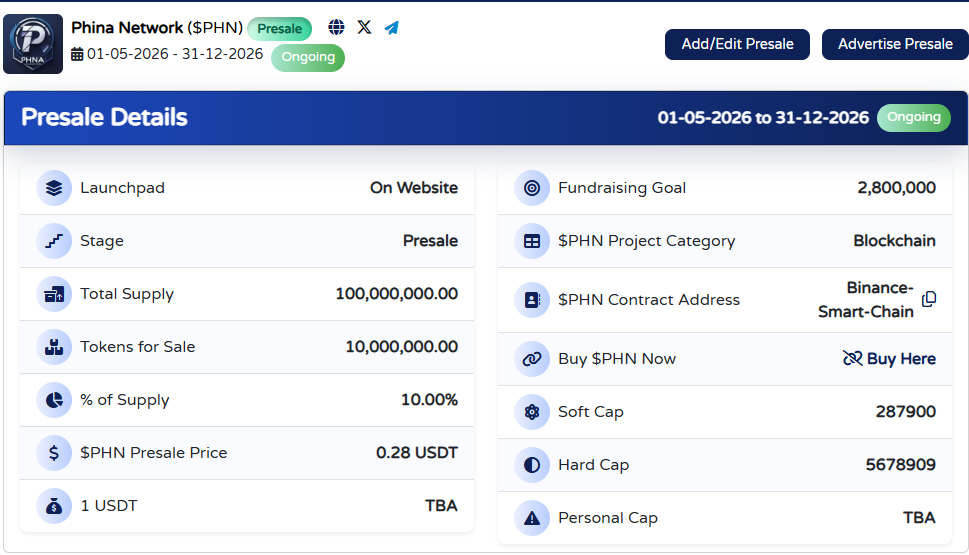The image size is (969, 555).
Task: Click the TBA value in 1 USDT row
Action: [441, 506]
